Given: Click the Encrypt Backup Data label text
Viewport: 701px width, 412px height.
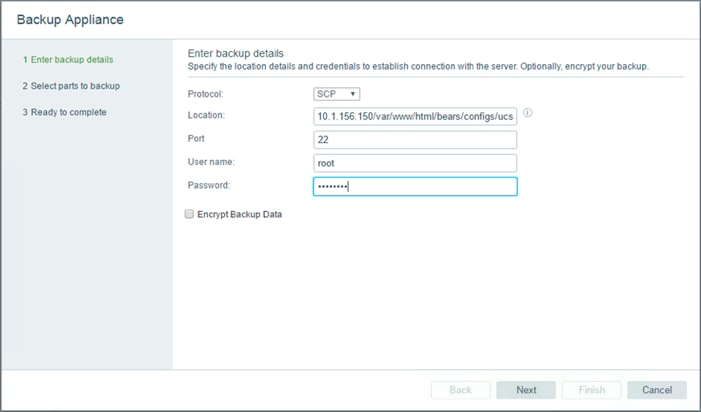Looking at the screenshot, I should pos(240,214).
